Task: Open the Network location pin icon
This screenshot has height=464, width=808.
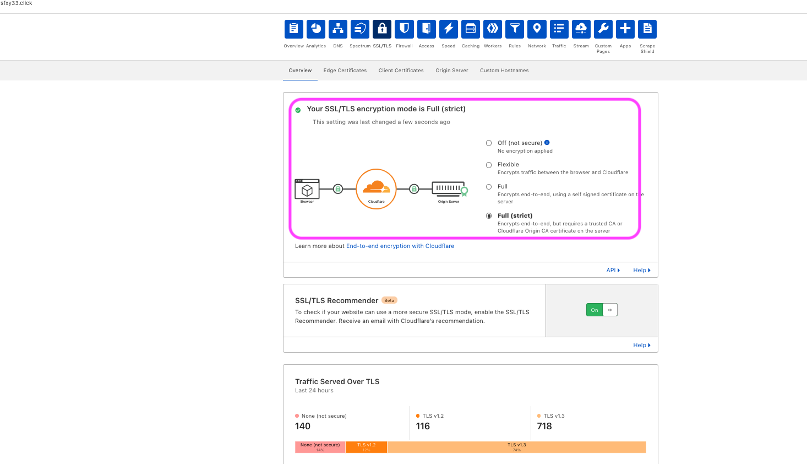Action: (537, 29)
